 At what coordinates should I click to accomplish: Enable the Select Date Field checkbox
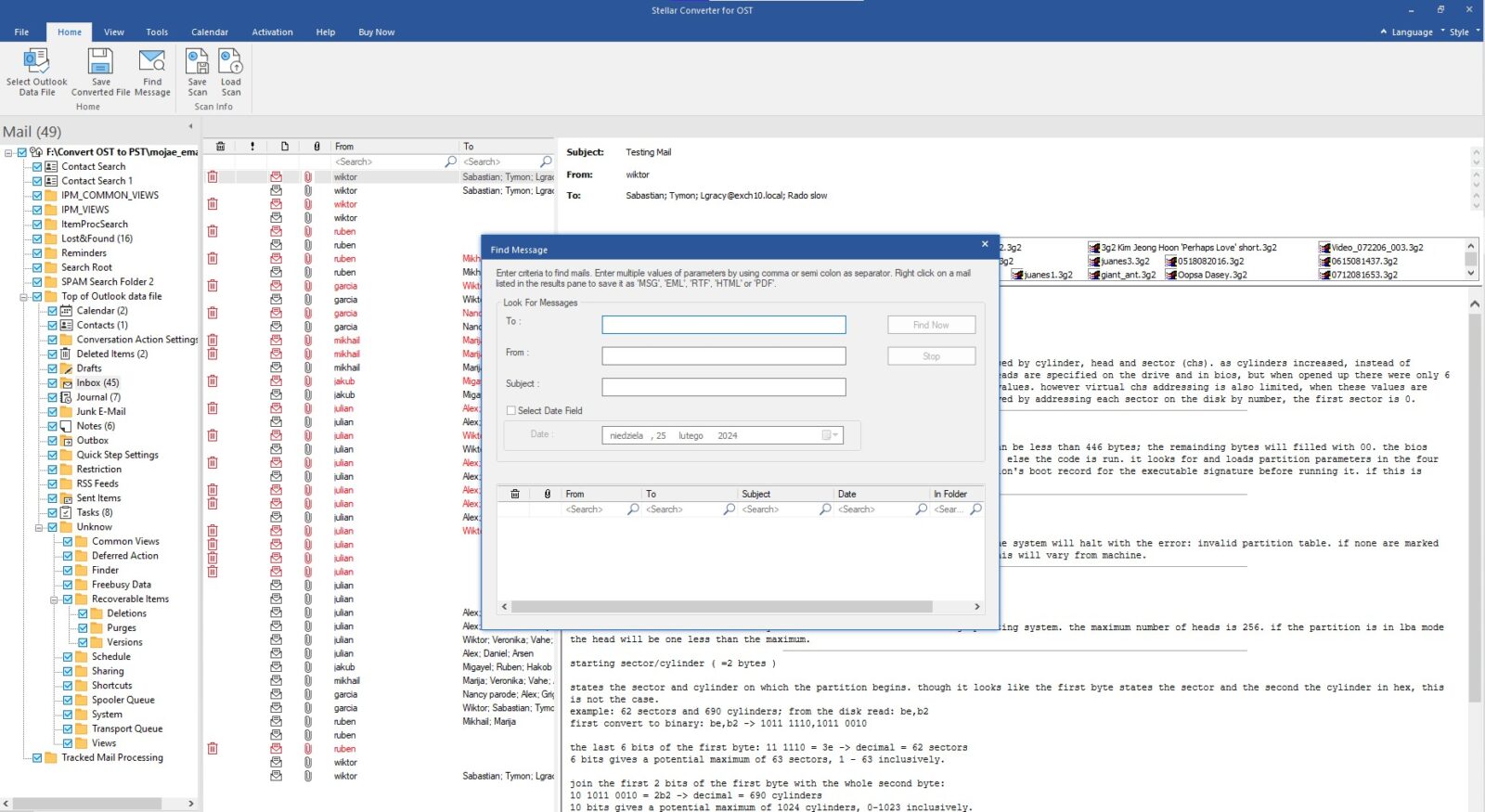tap(510, 410)
